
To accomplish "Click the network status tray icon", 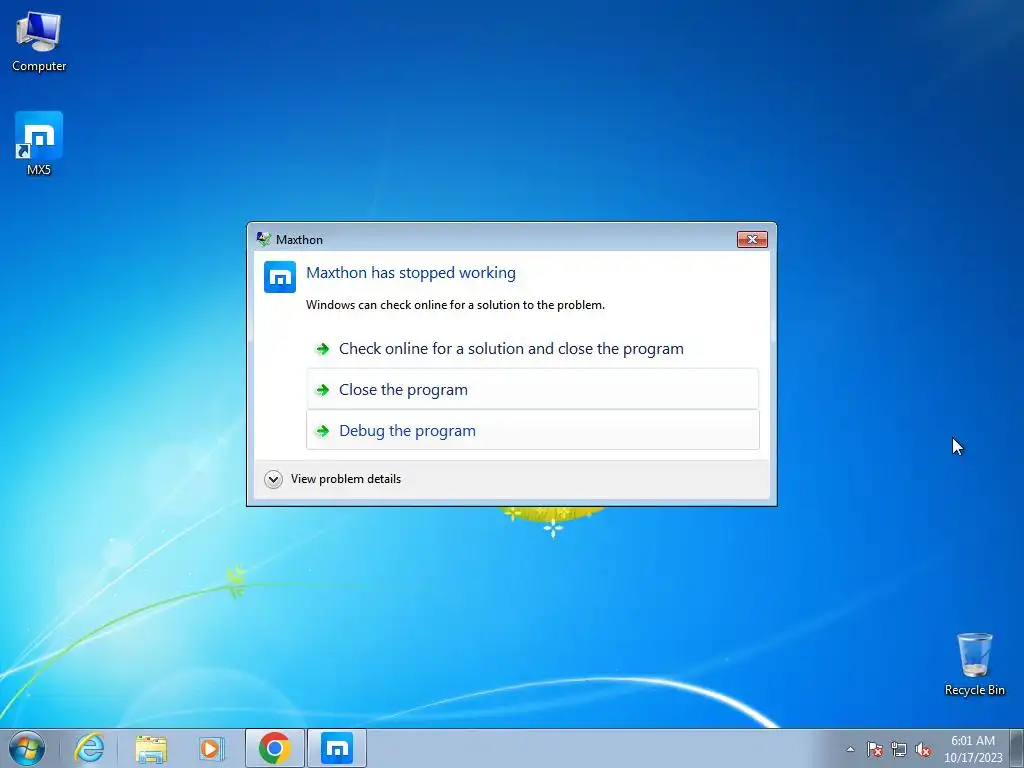I will [x=899, y=749].
